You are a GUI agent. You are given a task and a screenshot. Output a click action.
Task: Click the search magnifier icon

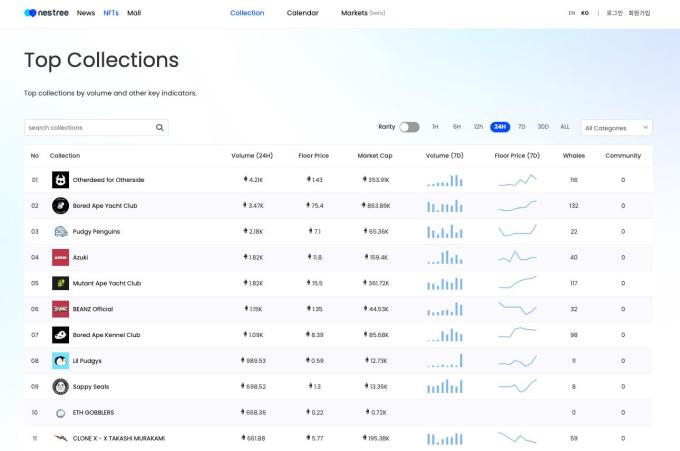(159, 128)
